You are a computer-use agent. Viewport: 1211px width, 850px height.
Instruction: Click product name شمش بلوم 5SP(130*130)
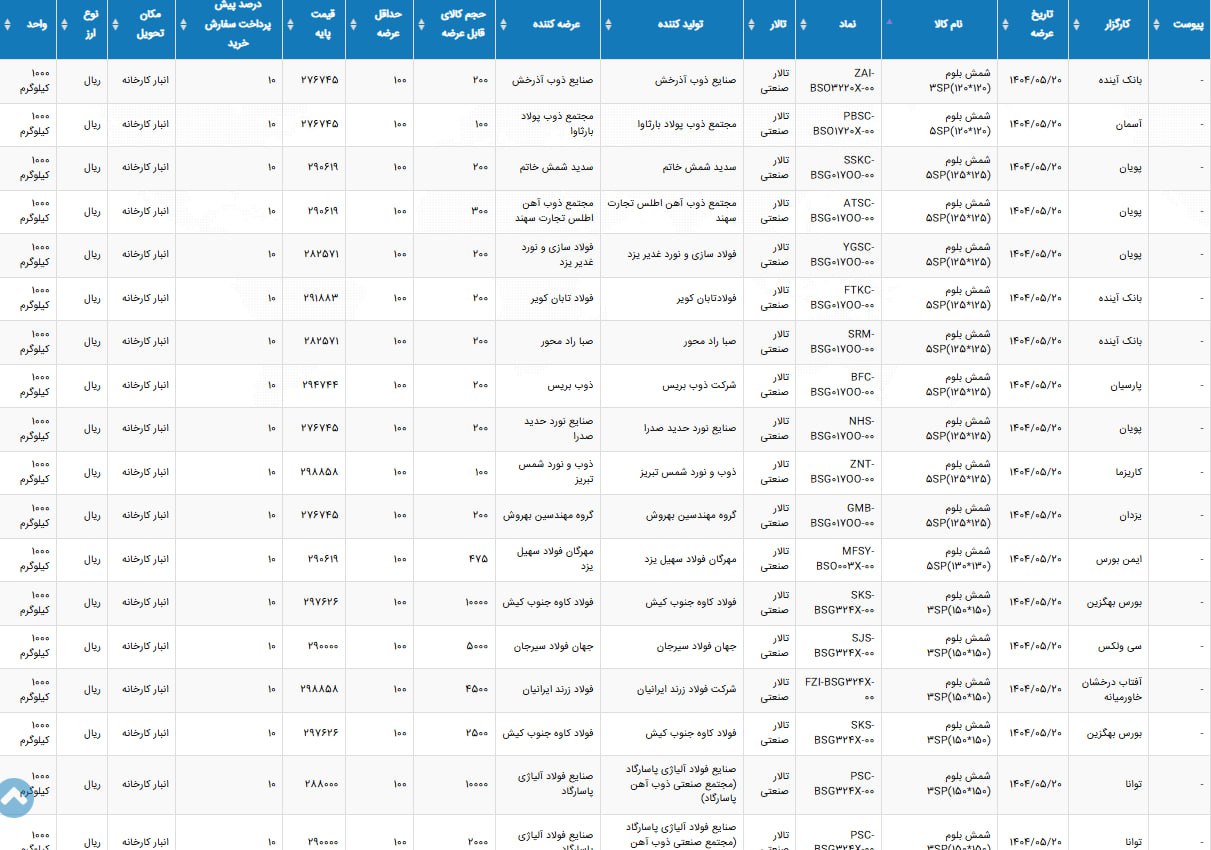click(x=958, y=559)
